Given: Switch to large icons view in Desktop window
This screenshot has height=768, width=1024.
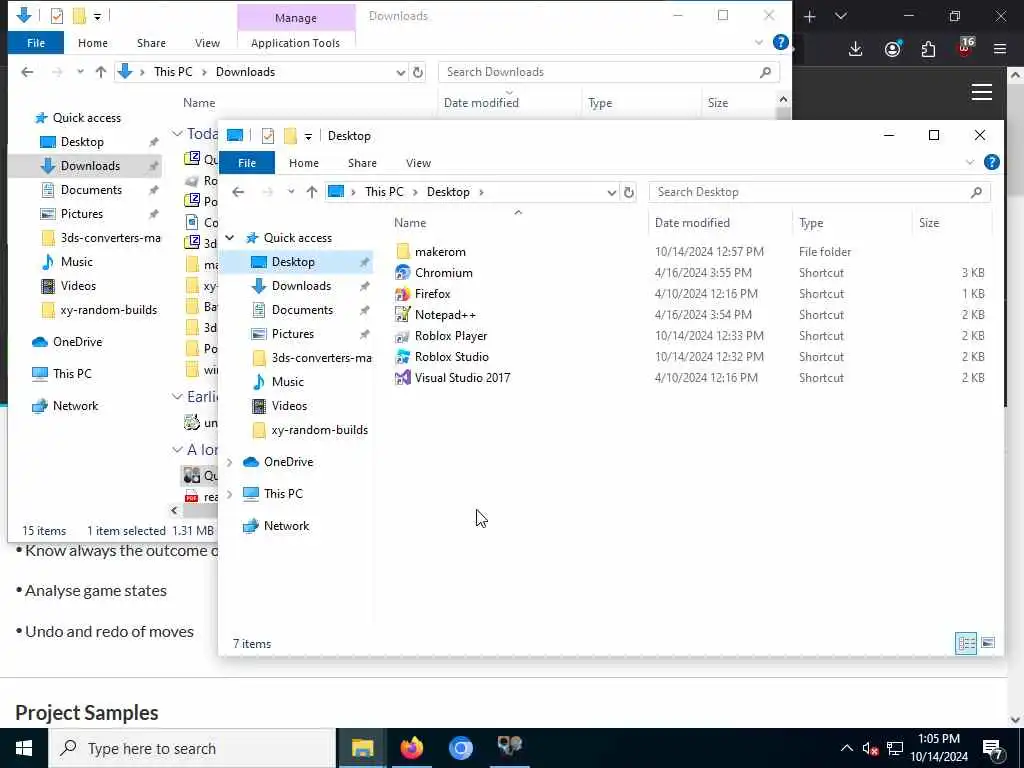Looking at the screenshot, I should [988, 643].
